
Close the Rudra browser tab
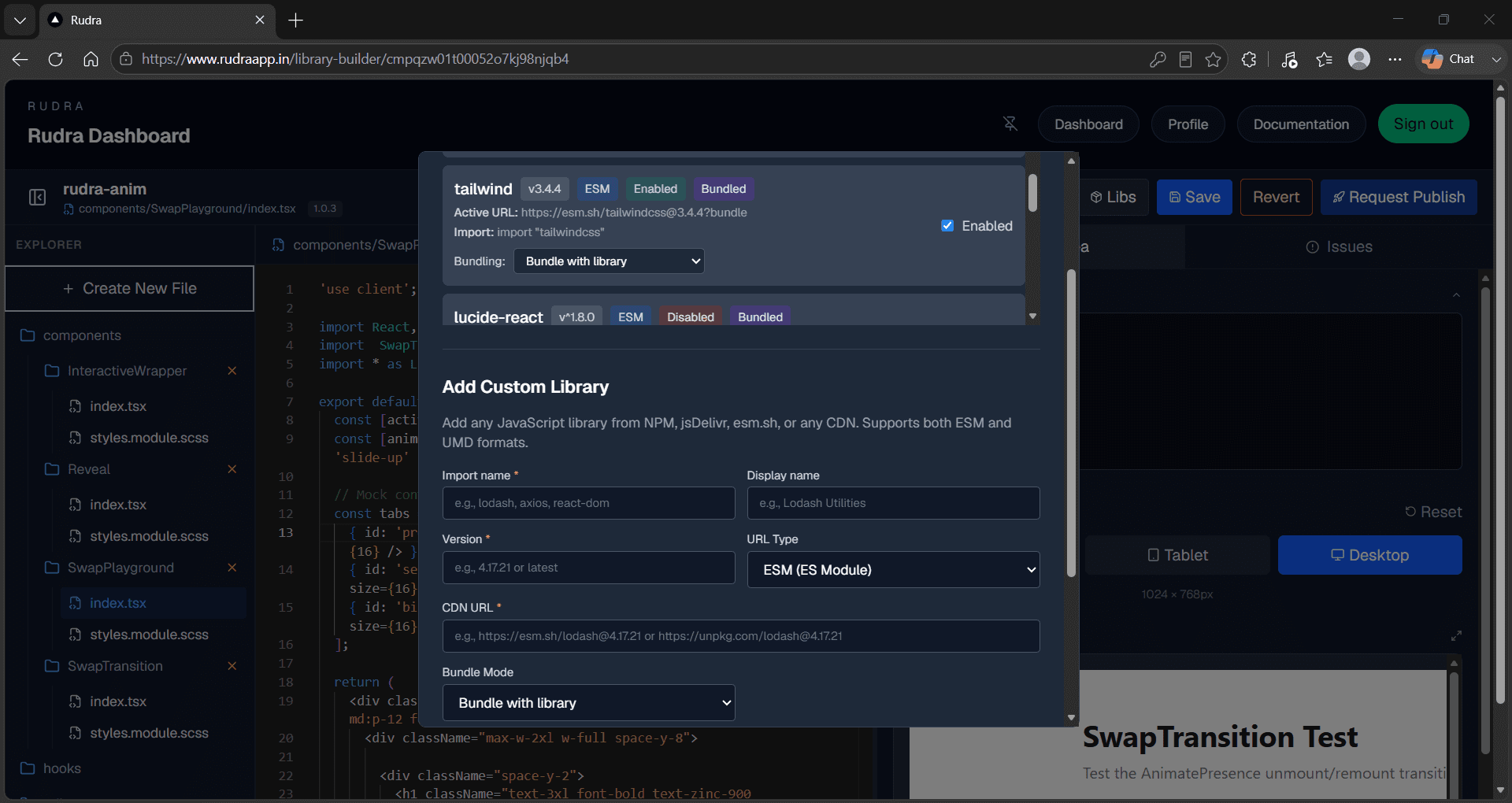point(260,20)
